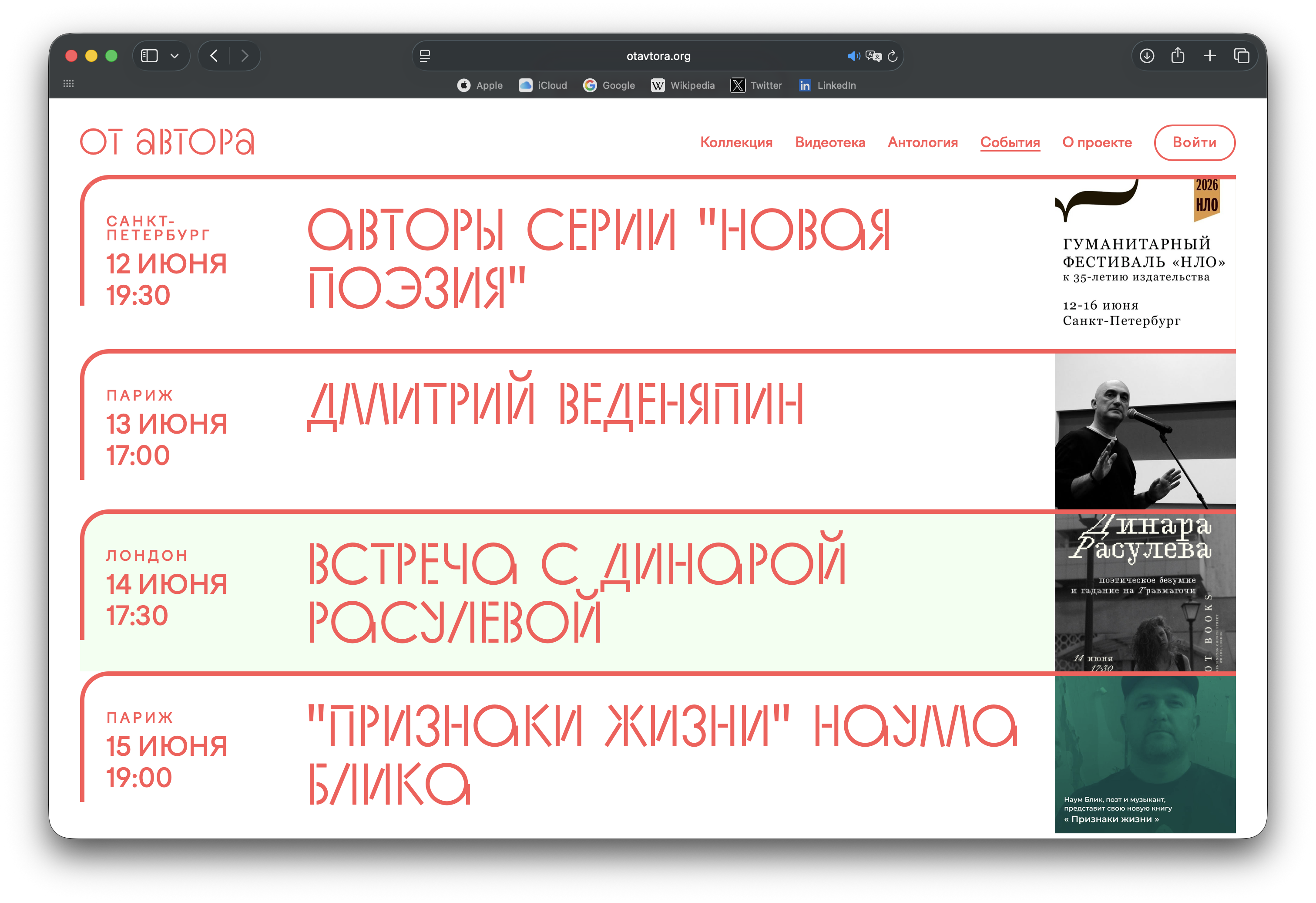Click the Париж label above 13 июня
This screenshot has width=1316, height=903.
click(139, 395)
